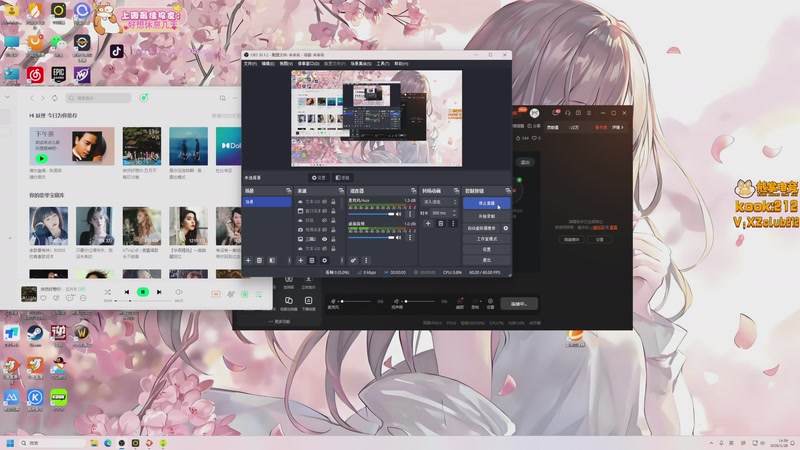Open volume speaker icon in music player bar
Viewport: 800px width, 450px height.
tap(179, 292)
